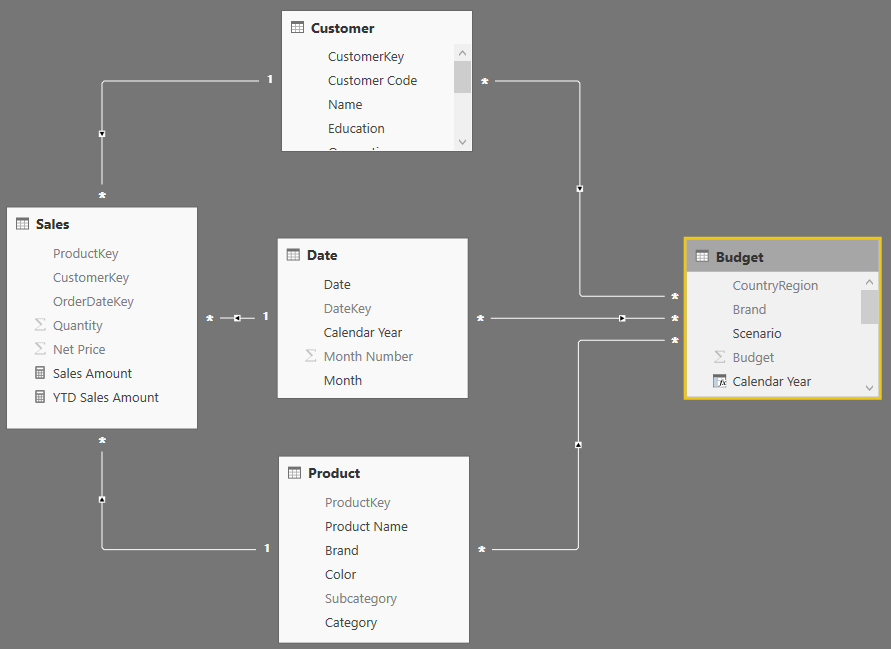Click calculator icon beside YTD Sales Amount
Screen dimensions: 891x649
pos(40,397)
